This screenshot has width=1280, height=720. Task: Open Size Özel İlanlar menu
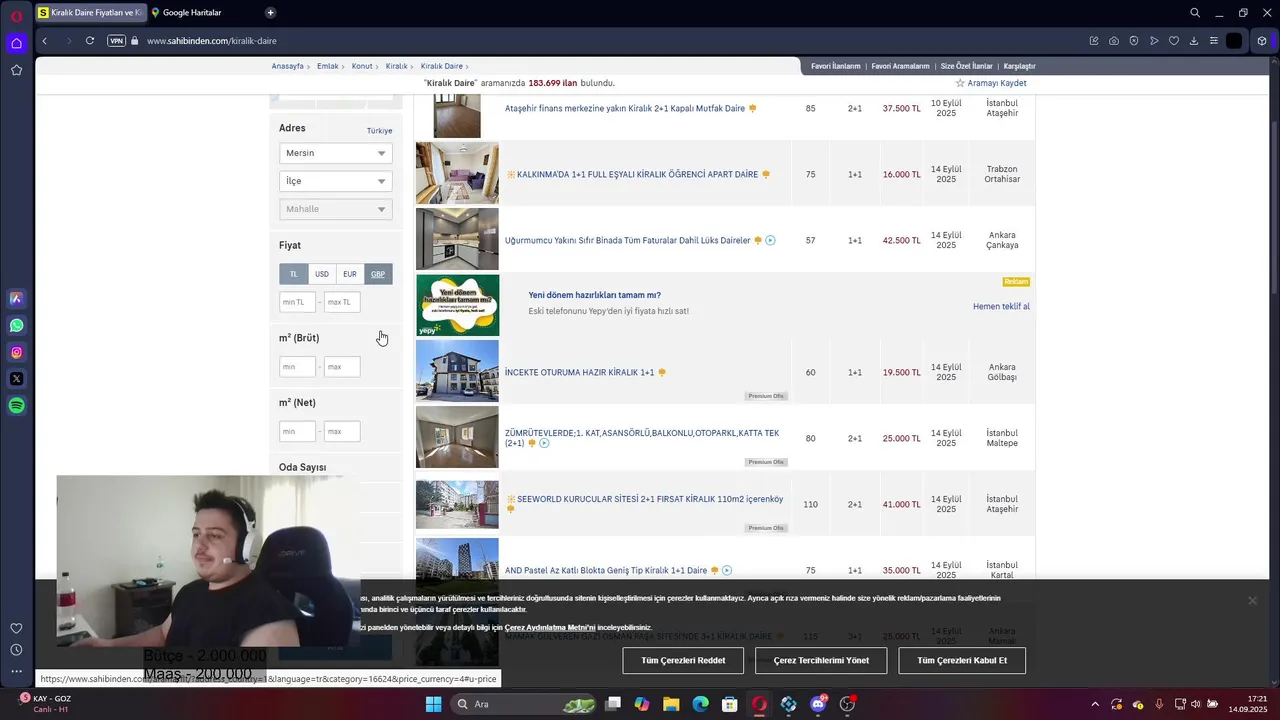967,66
